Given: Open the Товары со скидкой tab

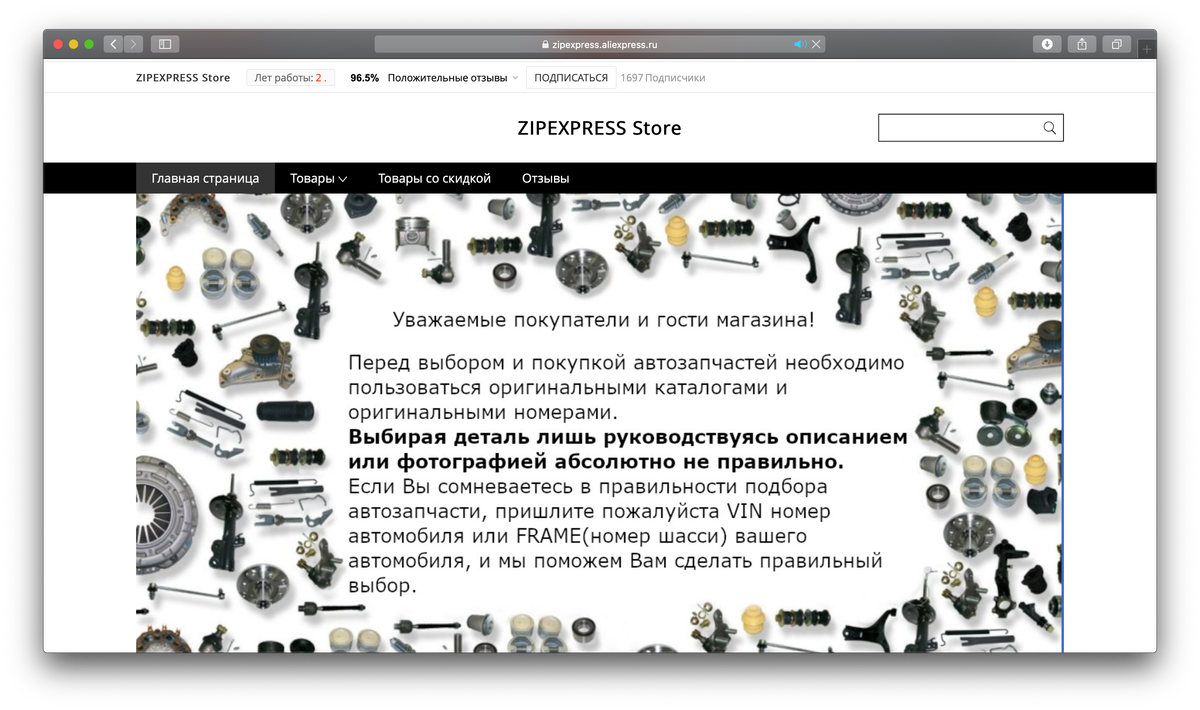Looking at the screenshot, I should (x=434, y=178).
